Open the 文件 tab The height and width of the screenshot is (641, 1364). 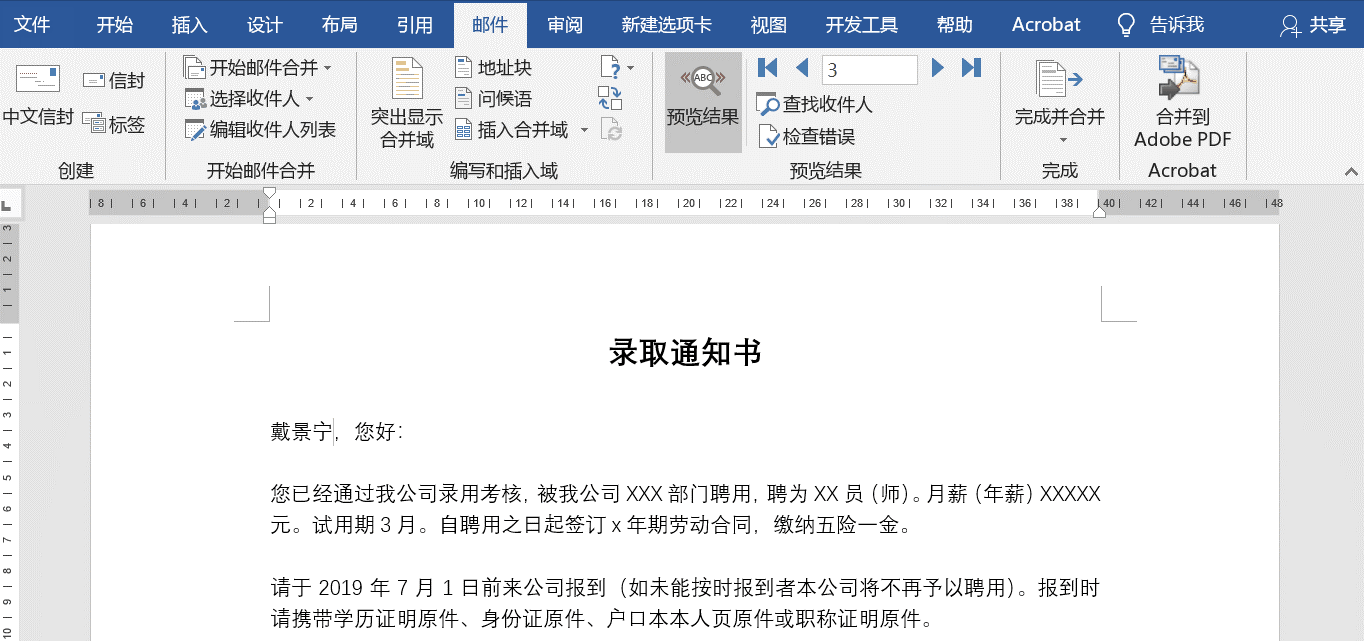(x=31, y=25)
